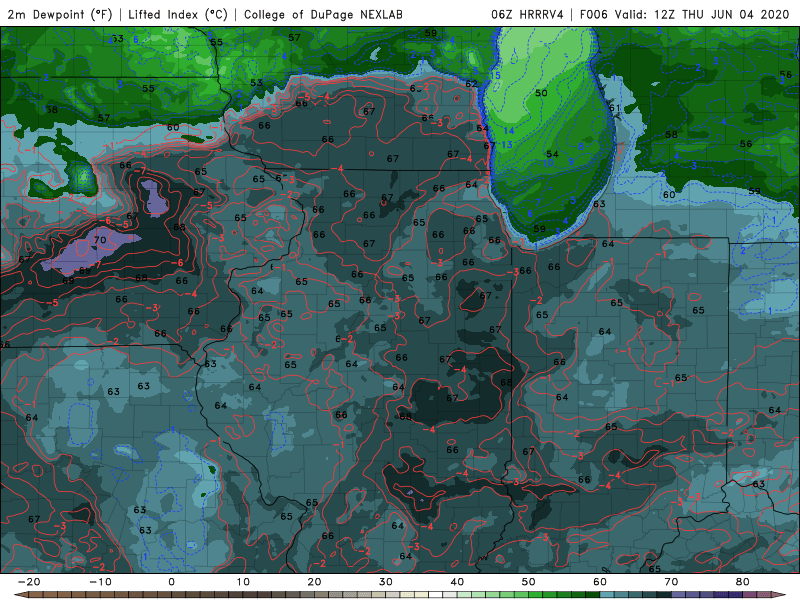Click the 30 label on the color scale
Image resolution: width=800 pixels, height=600 pixels.
coord(386,582)
